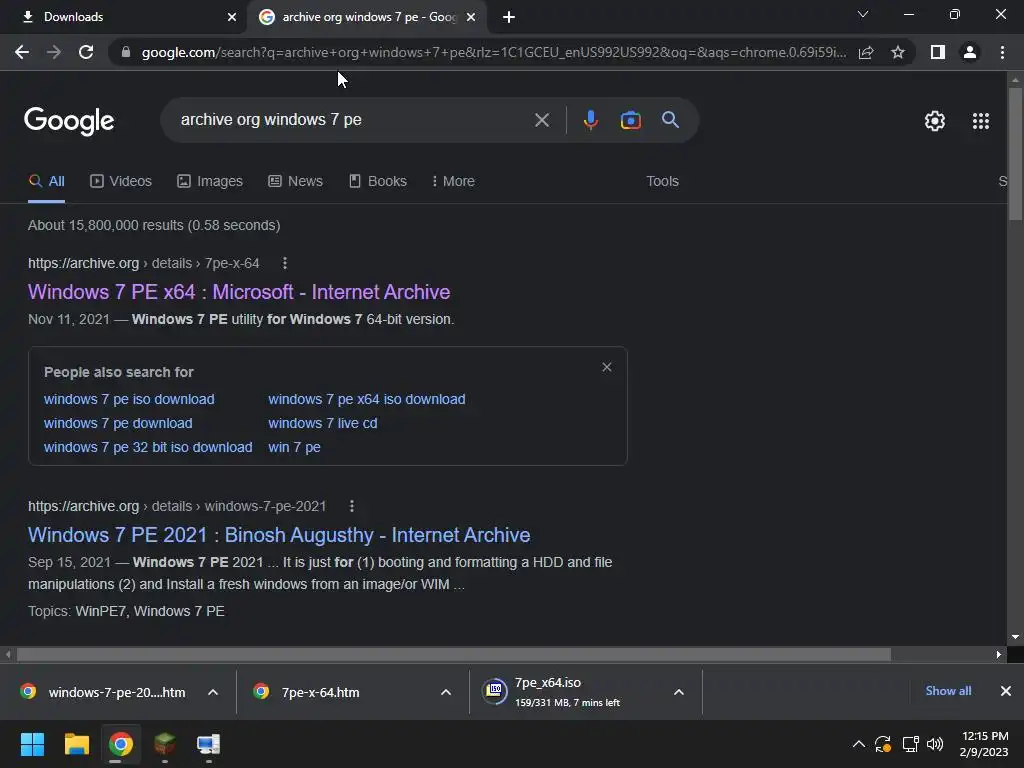Open the Windows Start menu
The height and width of the screenshot is (768, 1024).
[x=32, y=744]
